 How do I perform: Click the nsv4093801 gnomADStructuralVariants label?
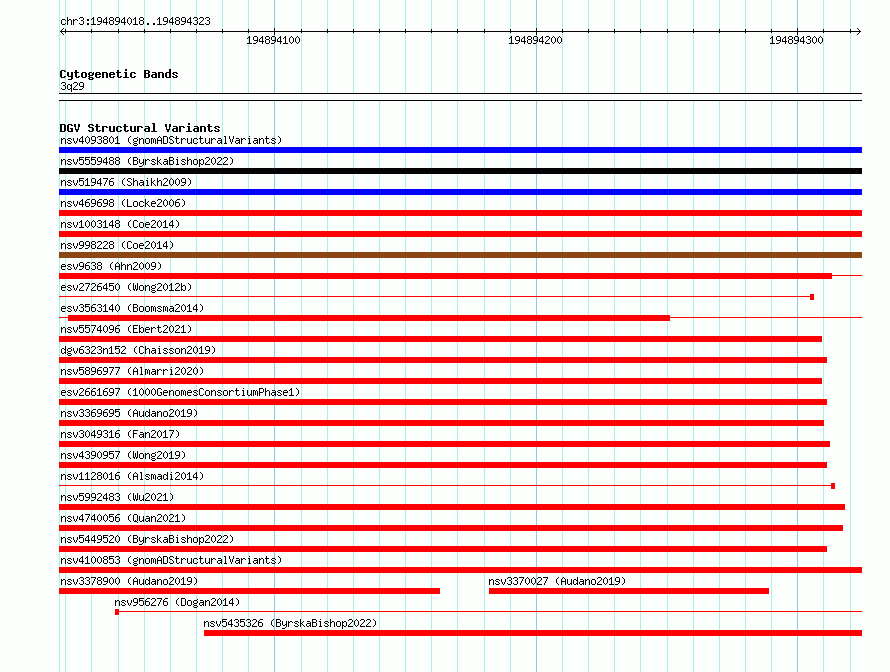click(x=171, y=140)
